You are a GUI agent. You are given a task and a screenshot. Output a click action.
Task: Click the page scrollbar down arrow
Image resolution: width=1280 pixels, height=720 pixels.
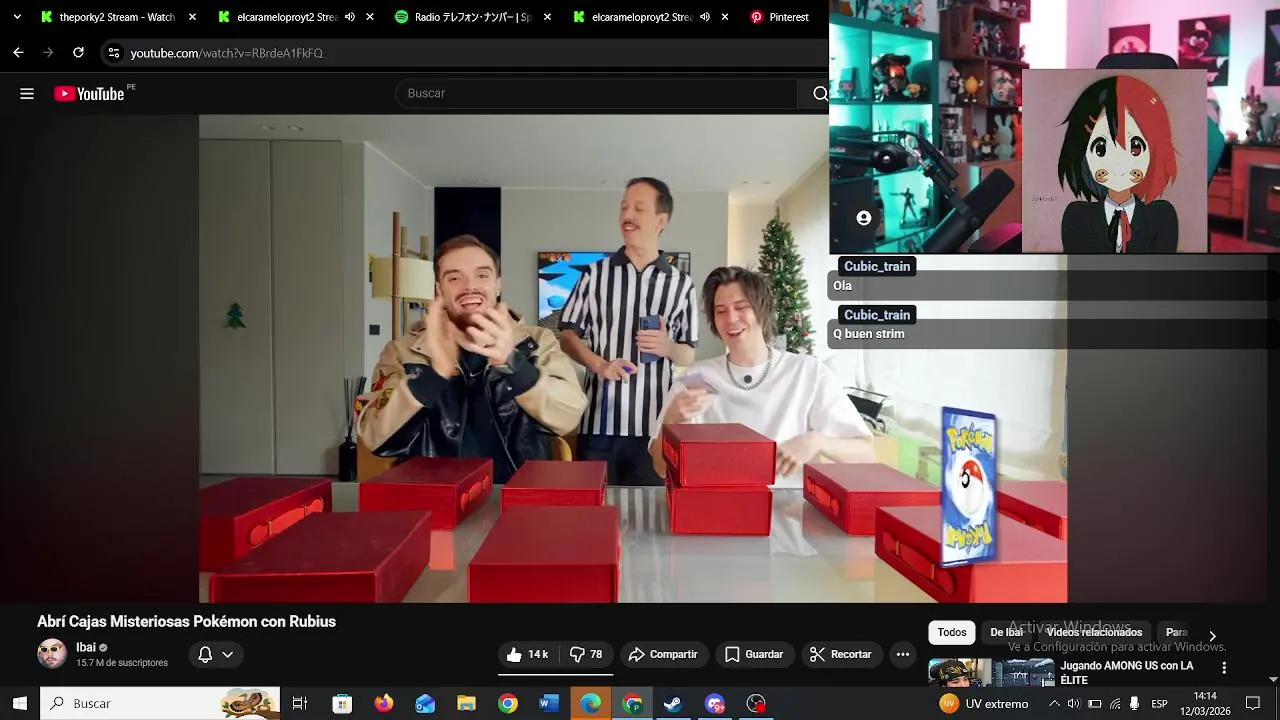coord(1273,679)
